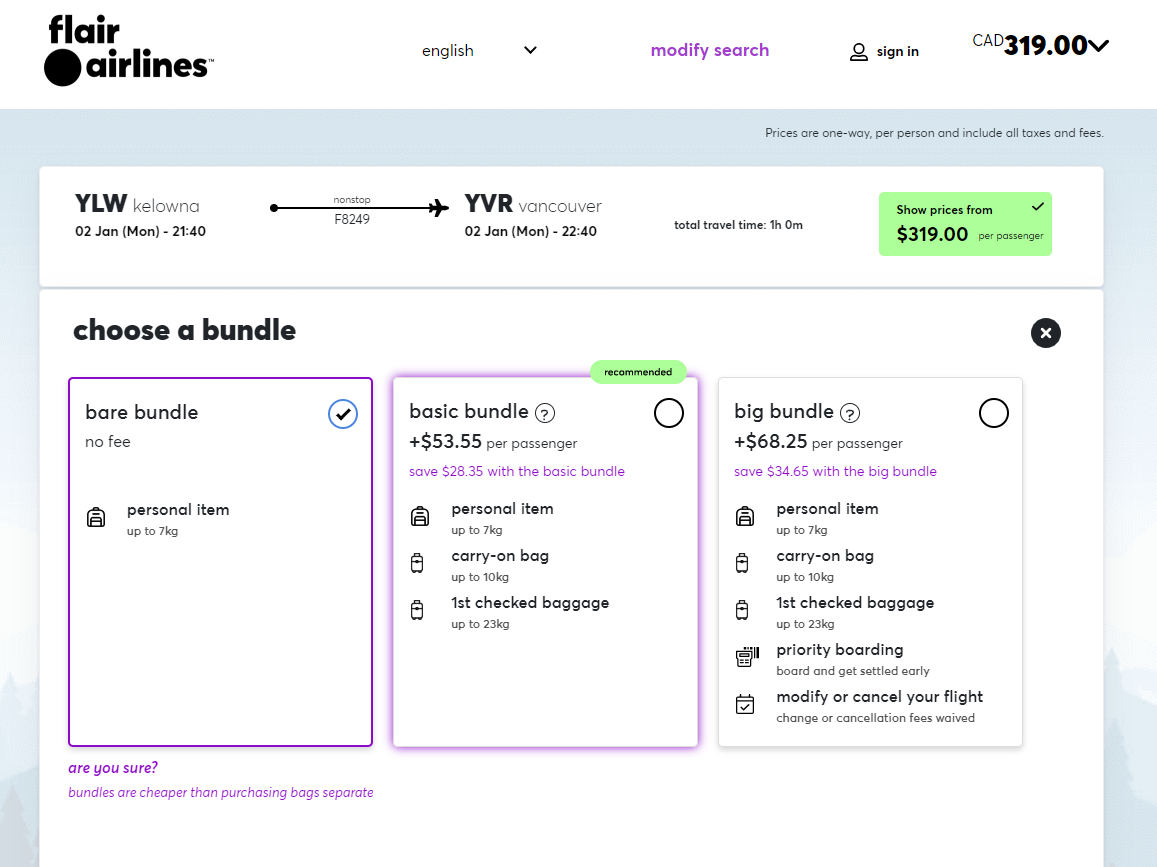The width and height of the screenshot is (1157, 867).
Task: Click modify search in the header
Action: pos(709,51)
